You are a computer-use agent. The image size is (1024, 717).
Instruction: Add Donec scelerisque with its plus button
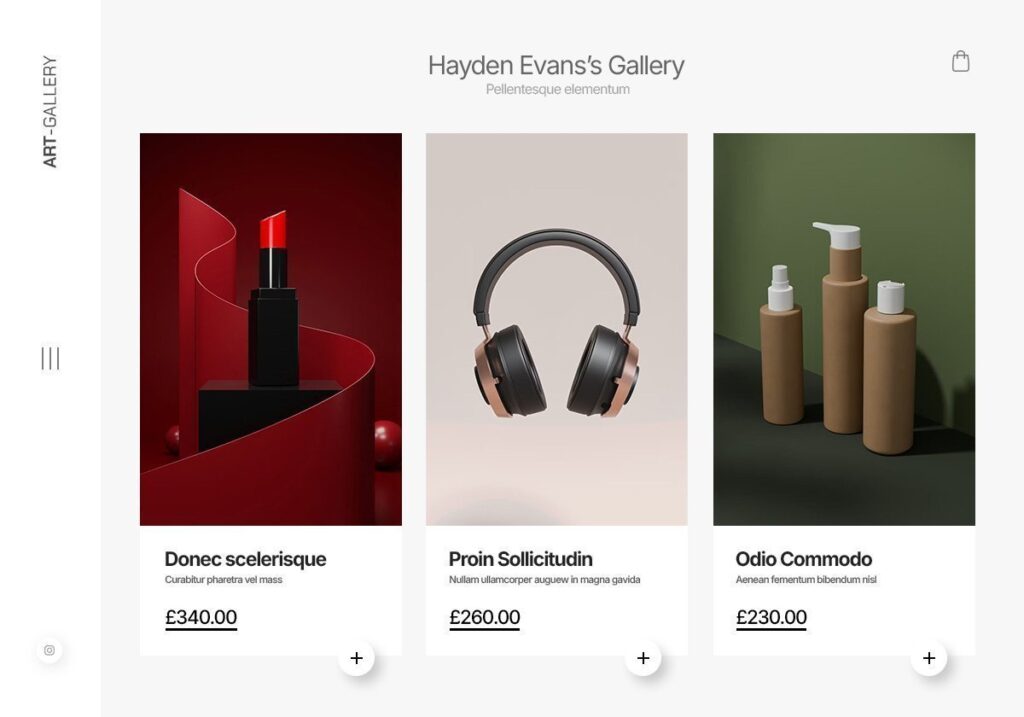click(357, 658)
